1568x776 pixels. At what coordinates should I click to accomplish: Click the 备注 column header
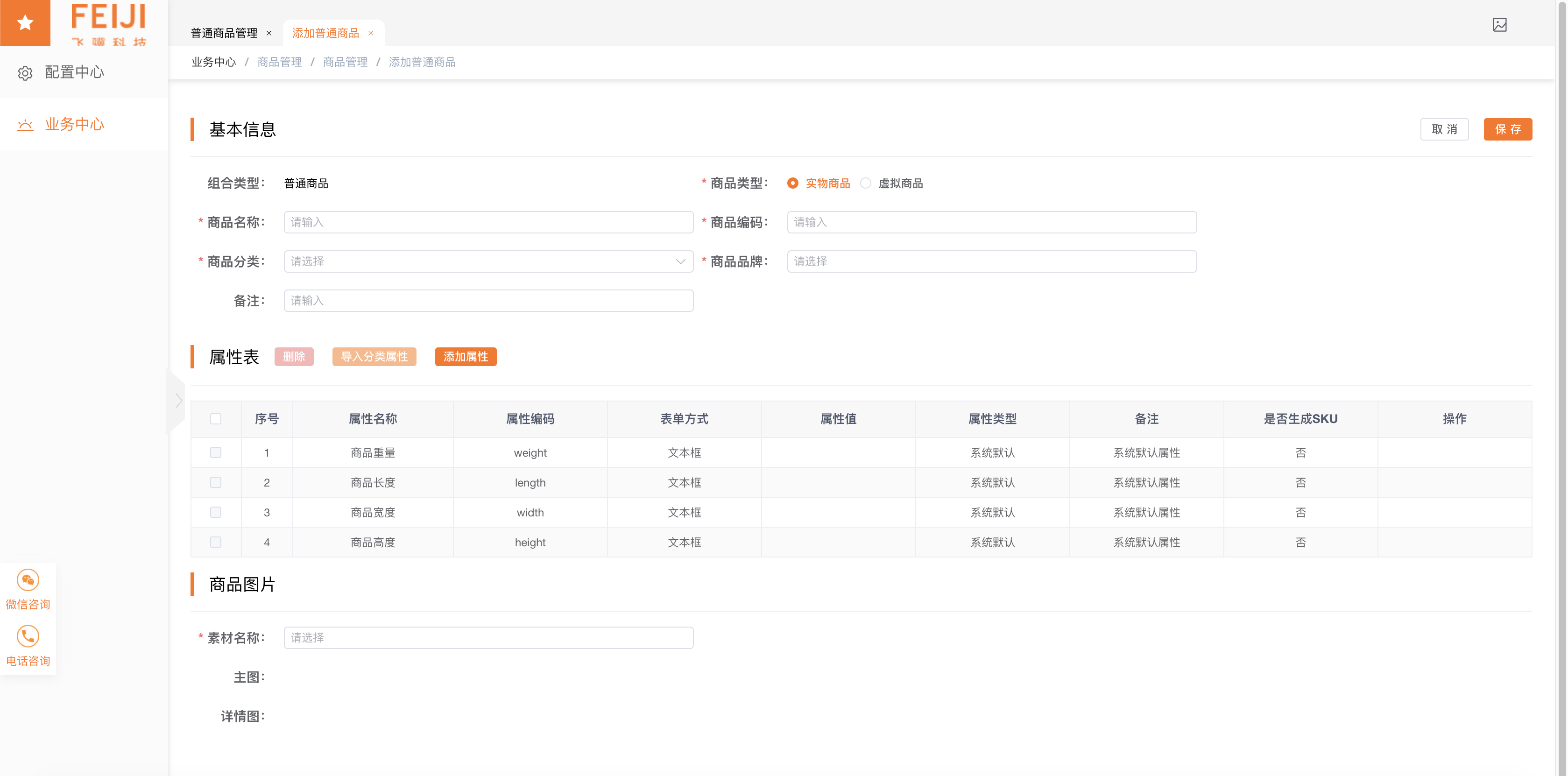tap(1146, 419)
